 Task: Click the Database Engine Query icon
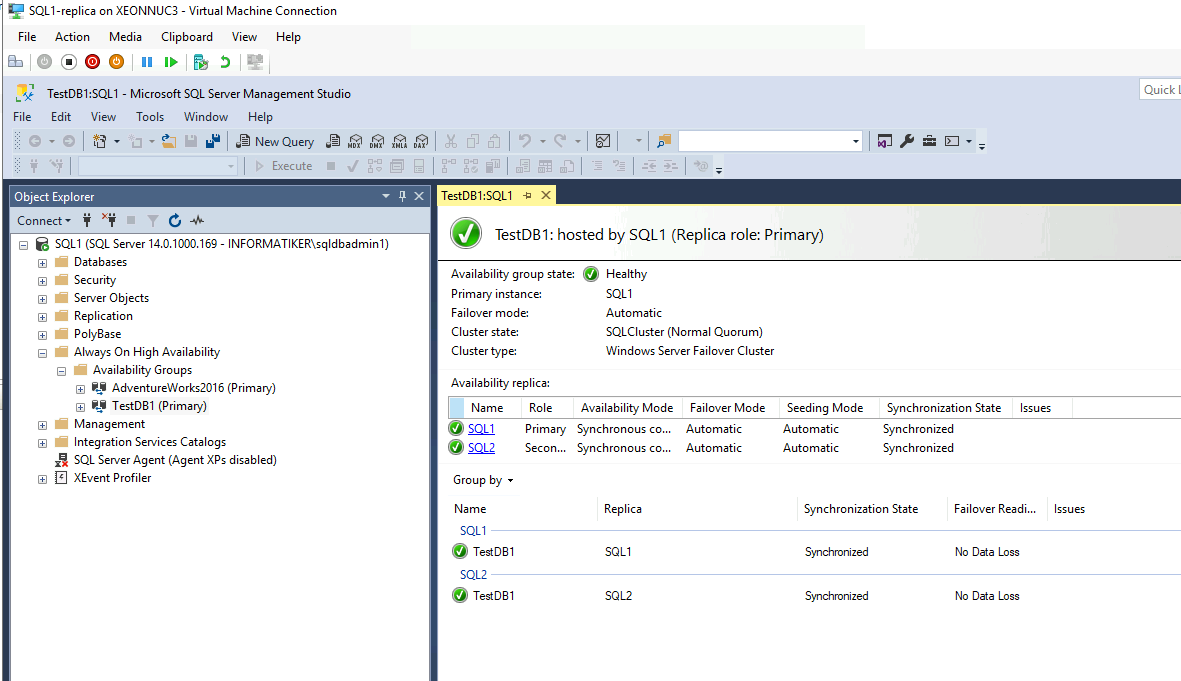tap(333, 141)
